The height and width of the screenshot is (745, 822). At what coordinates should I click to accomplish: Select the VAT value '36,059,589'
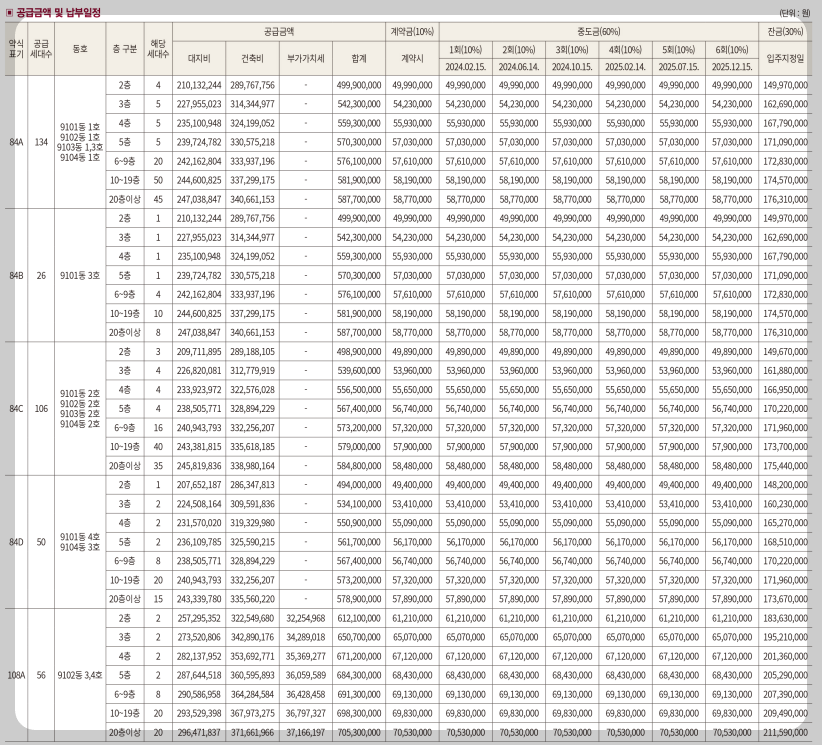coord(306,675)
